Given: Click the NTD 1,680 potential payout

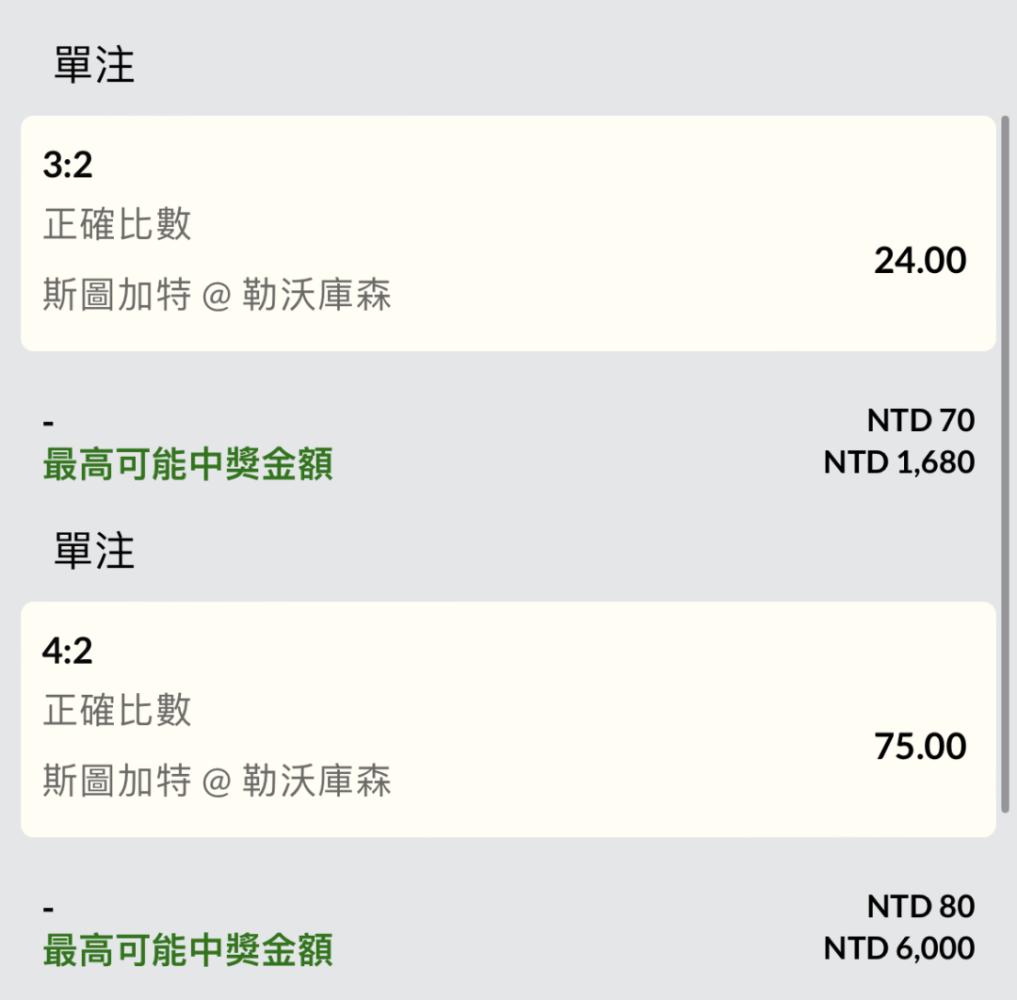Looking at the screenshot, I should 899,463.
